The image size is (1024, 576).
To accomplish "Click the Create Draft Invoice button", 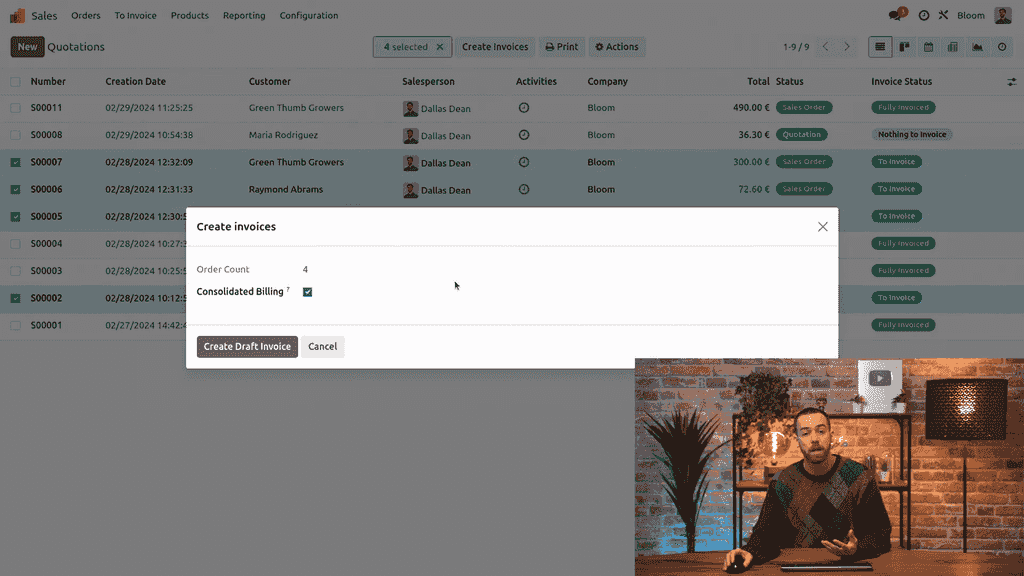I will click(247, 346).
